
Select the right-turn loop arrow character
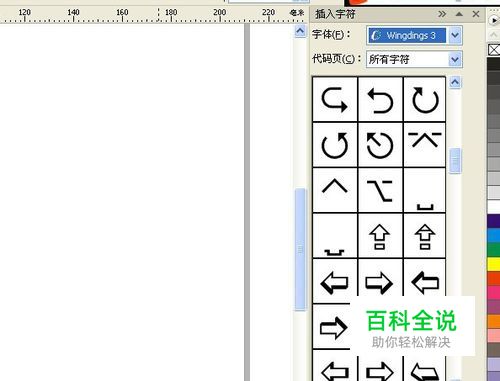(x=335, y=99)
